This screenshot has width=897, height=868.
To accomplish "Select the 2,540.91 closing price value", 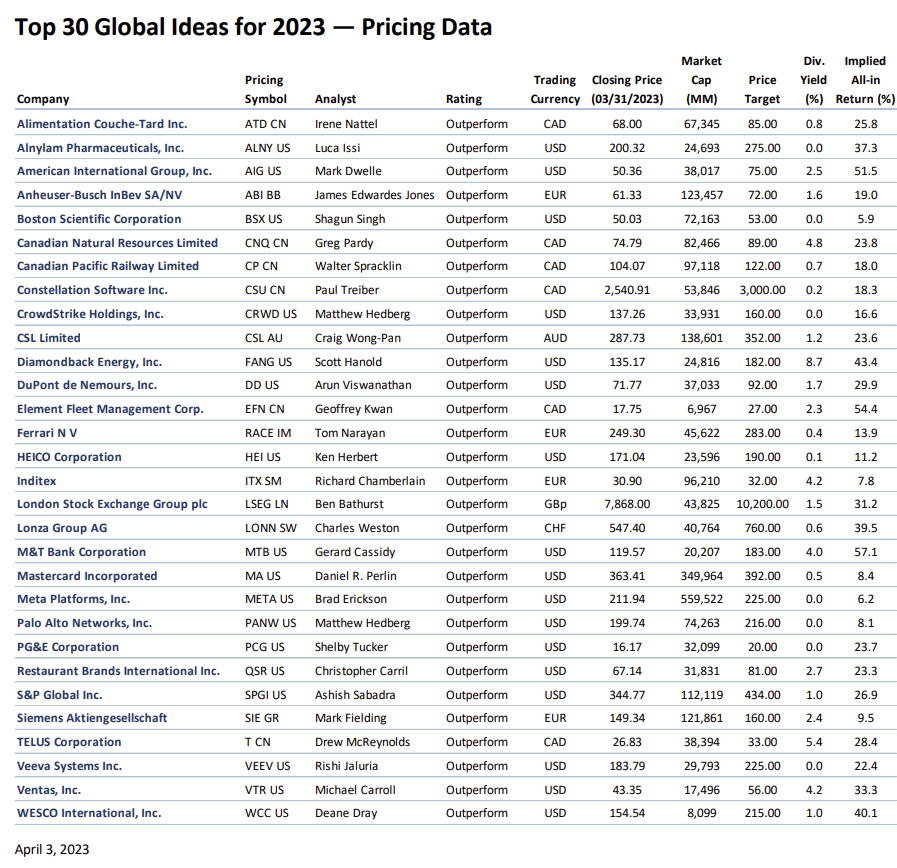I will coord(627,290).
